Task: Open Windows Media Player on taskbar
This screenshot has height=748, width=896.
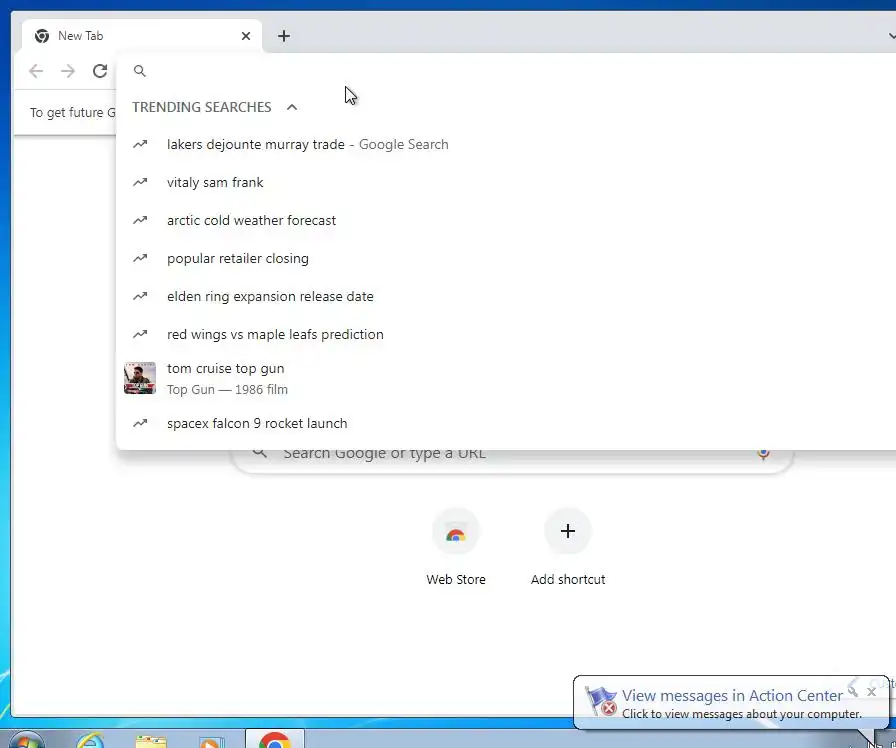Action: [x=211, y=742]
